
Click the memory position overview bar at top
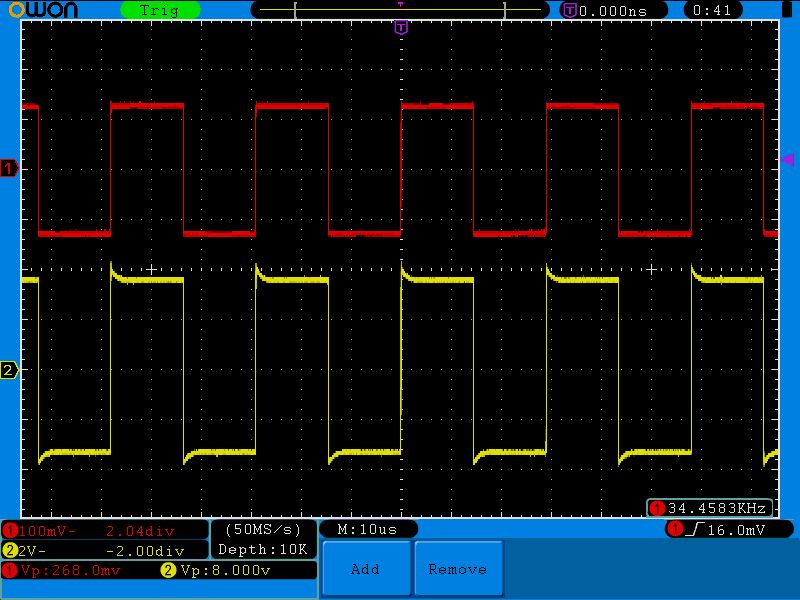(400, 10)
